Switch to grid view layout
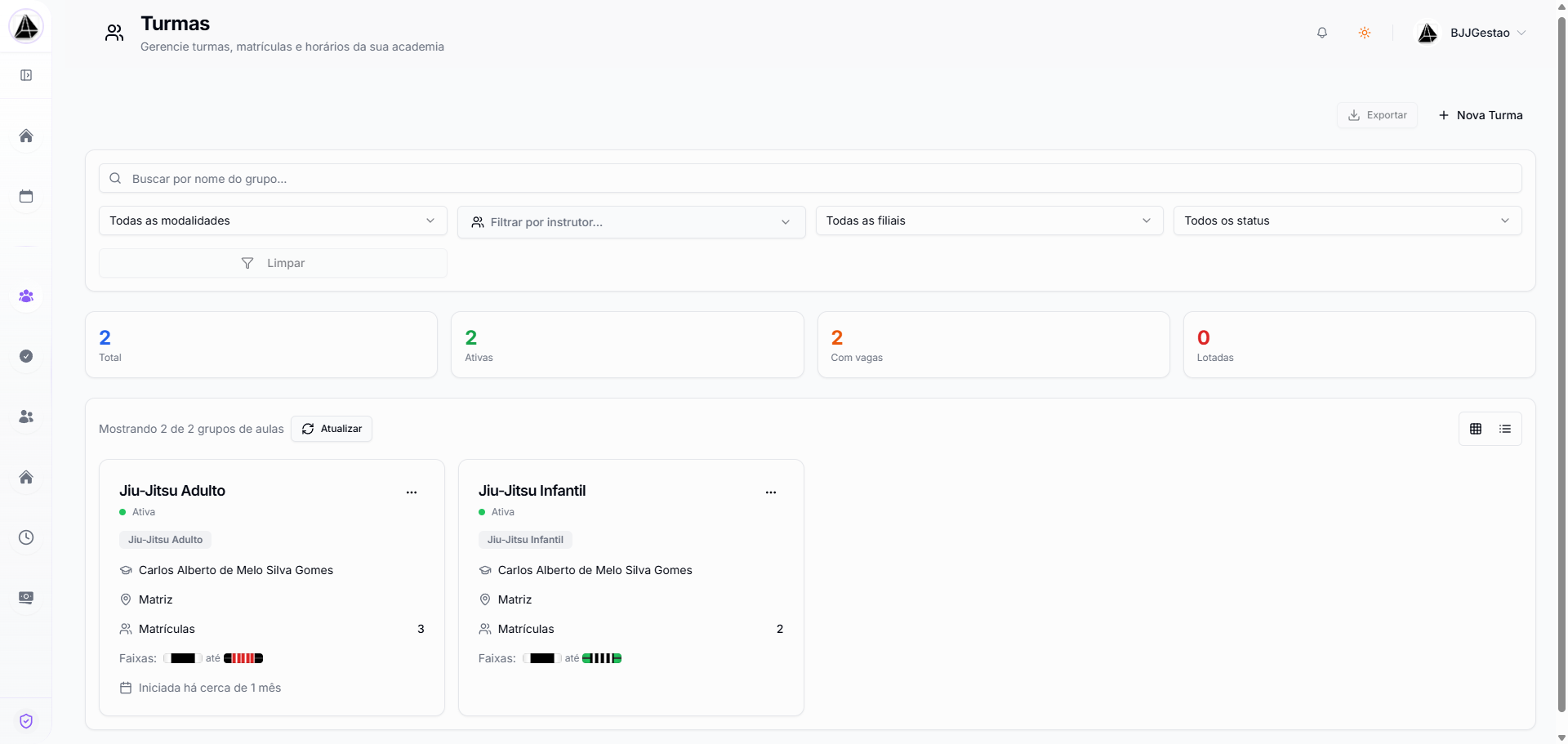The width and height of the screenshot is (1568, 744). click(1475, 429)
